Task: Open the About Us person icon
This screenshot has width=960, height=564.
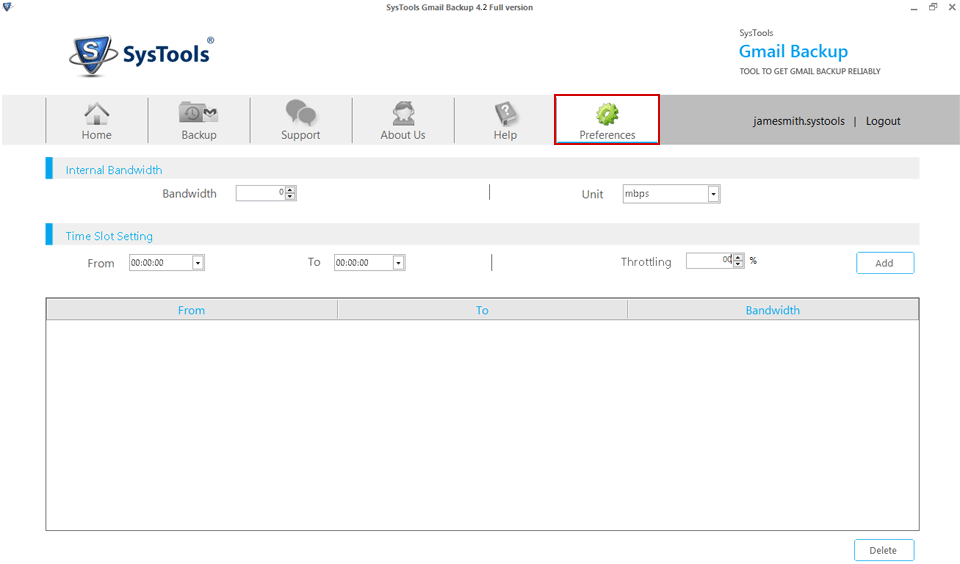Action: pyautogui.click(x=403, y=113)
